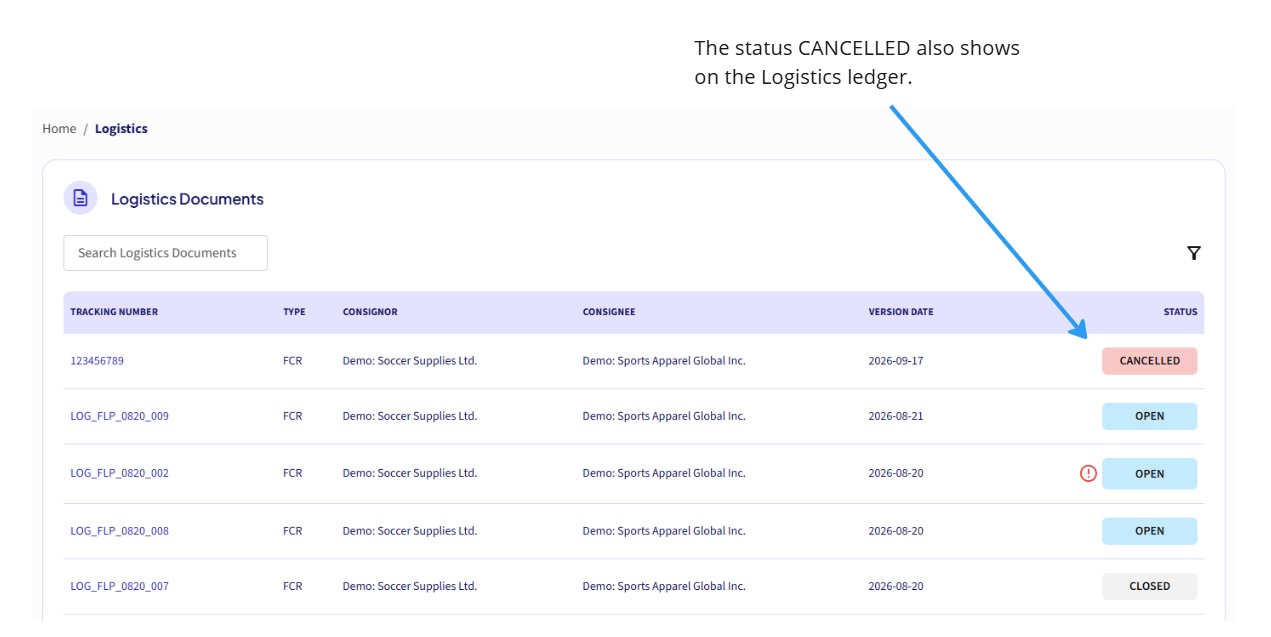Select the Logistics breadcrumb
Screen dimensions: 1271x637
[121, 128]
